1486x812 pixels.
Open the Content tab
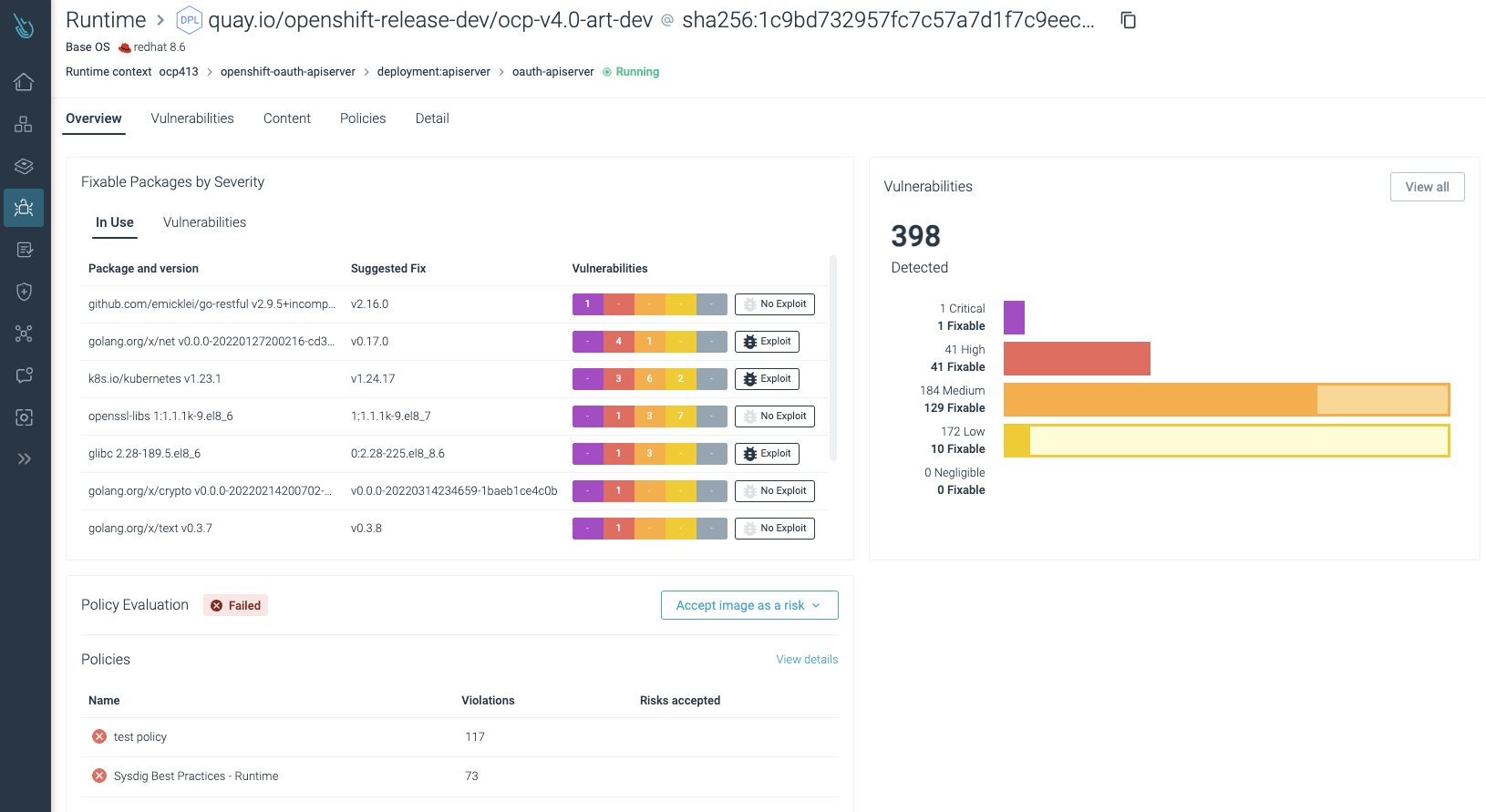point(287,118)
